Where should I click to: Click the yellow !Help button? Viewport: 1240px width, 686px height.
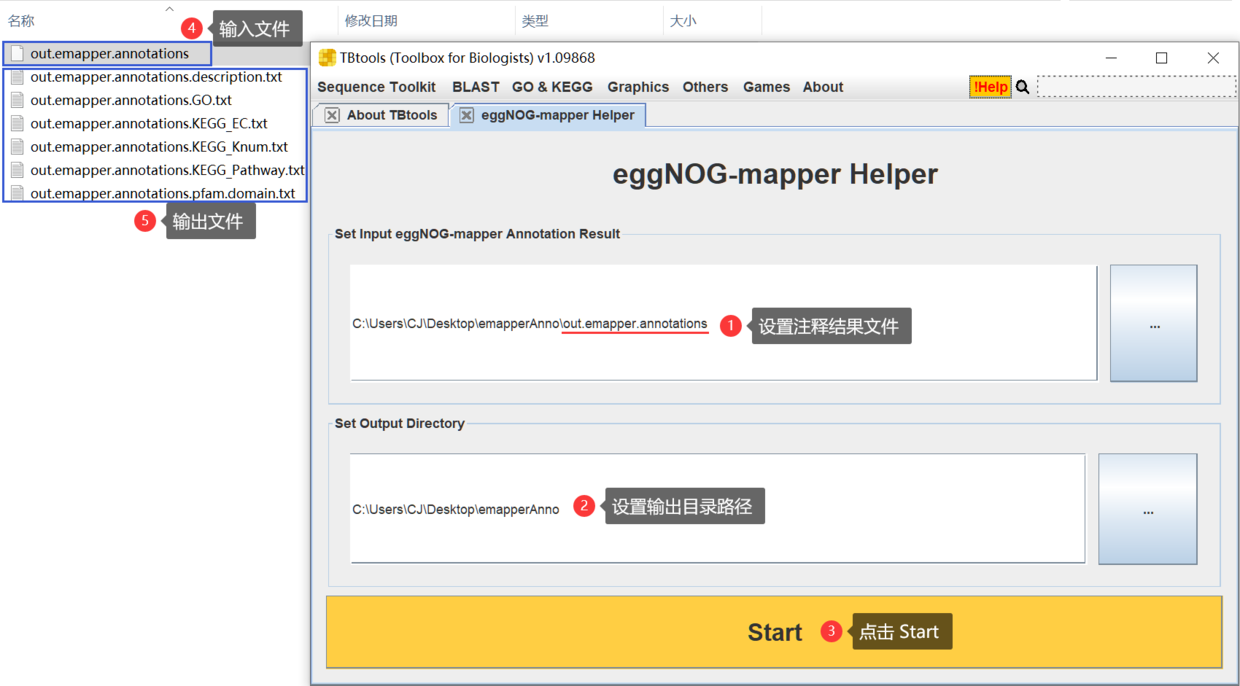coord(991,87)
